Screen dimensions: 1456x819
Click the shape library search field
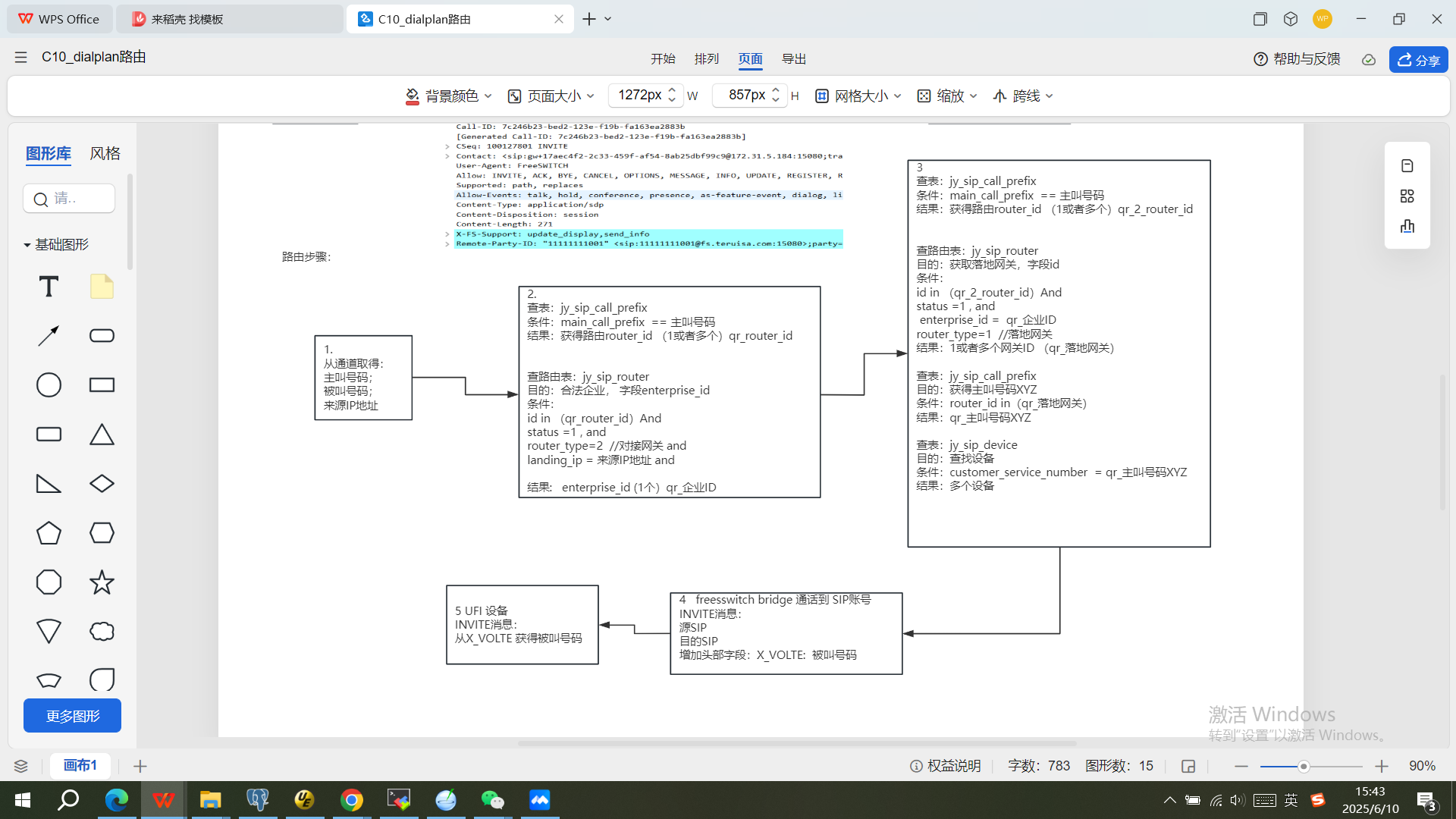(69, 198)
